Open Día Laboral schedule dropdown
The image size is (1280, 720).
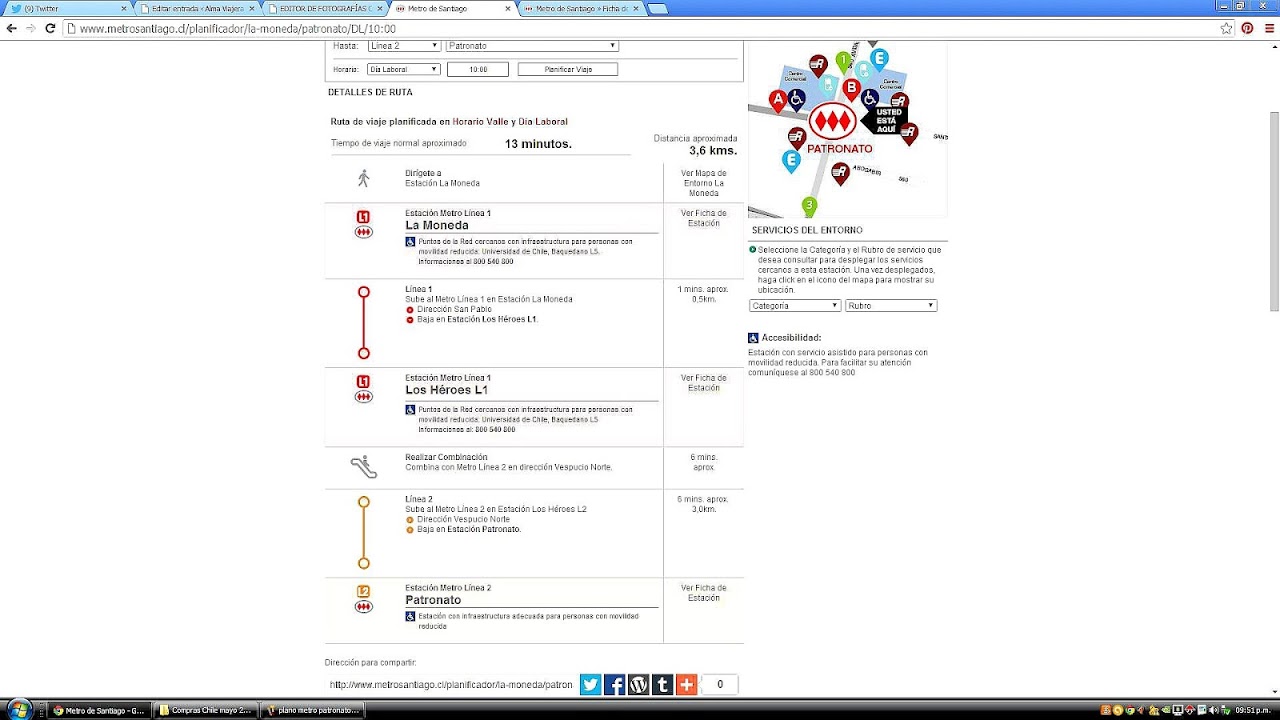(404, 69)
